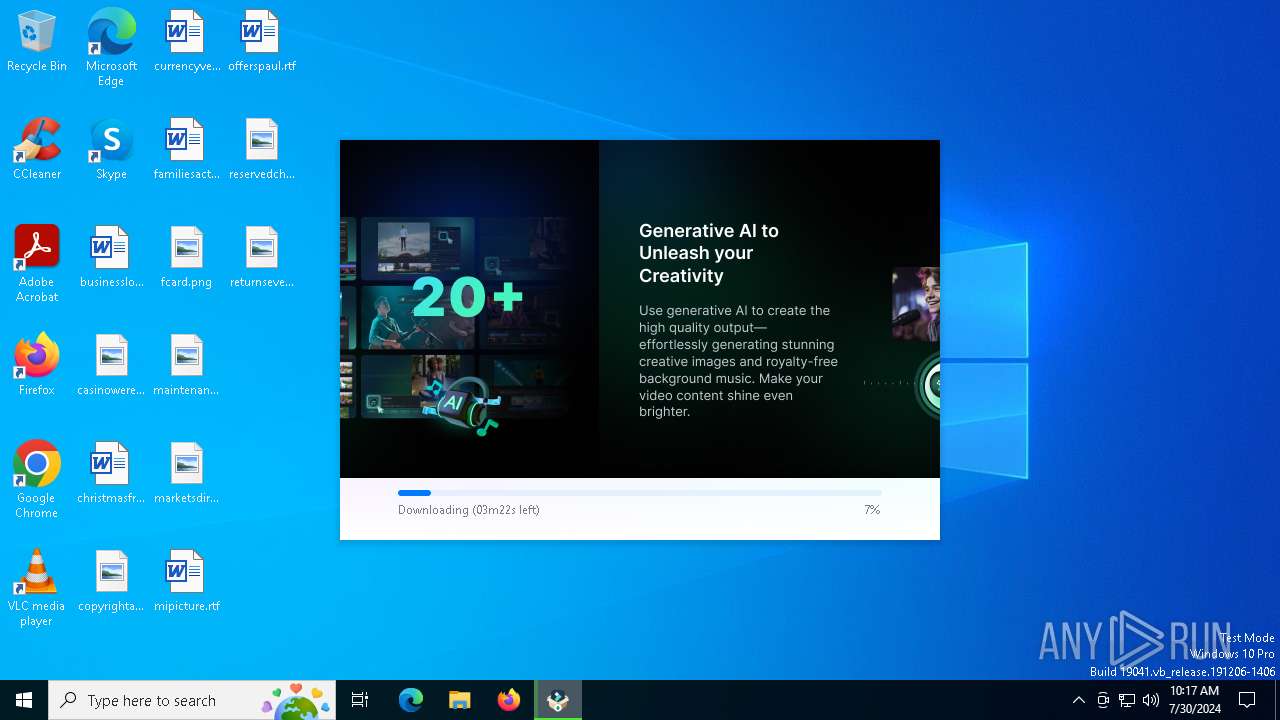This screenshot has width=1280, height=720.
Task: Open the Action Center notifications
Action: pyautogui.click(x=1247, y=700)
